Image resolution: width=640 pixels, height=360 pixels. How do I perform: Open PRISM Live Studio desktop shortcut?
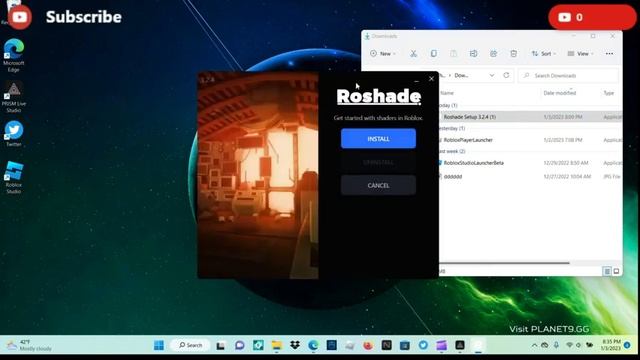13,97
